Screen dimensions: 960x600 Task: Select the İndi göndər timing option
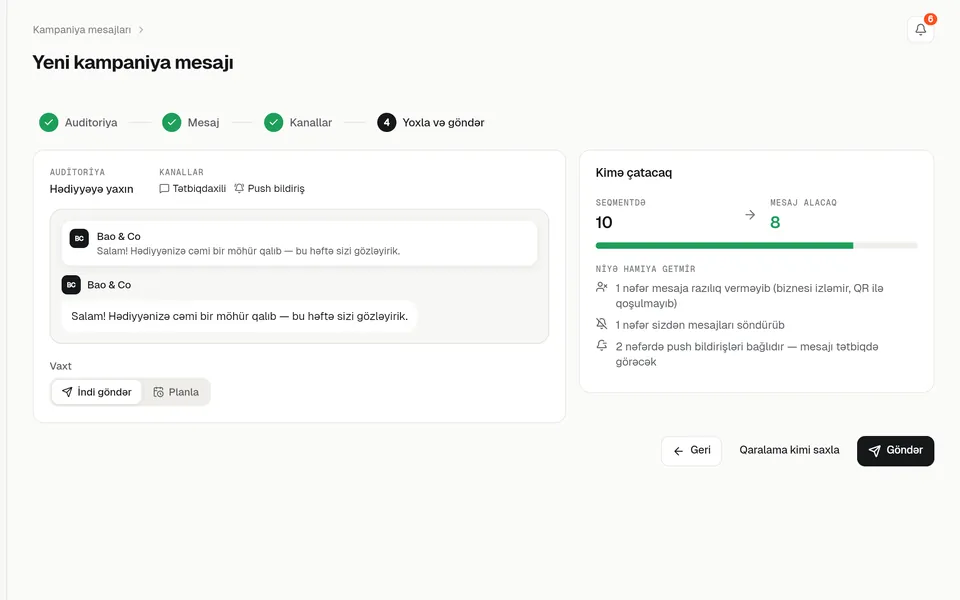[x=97, y=392]
